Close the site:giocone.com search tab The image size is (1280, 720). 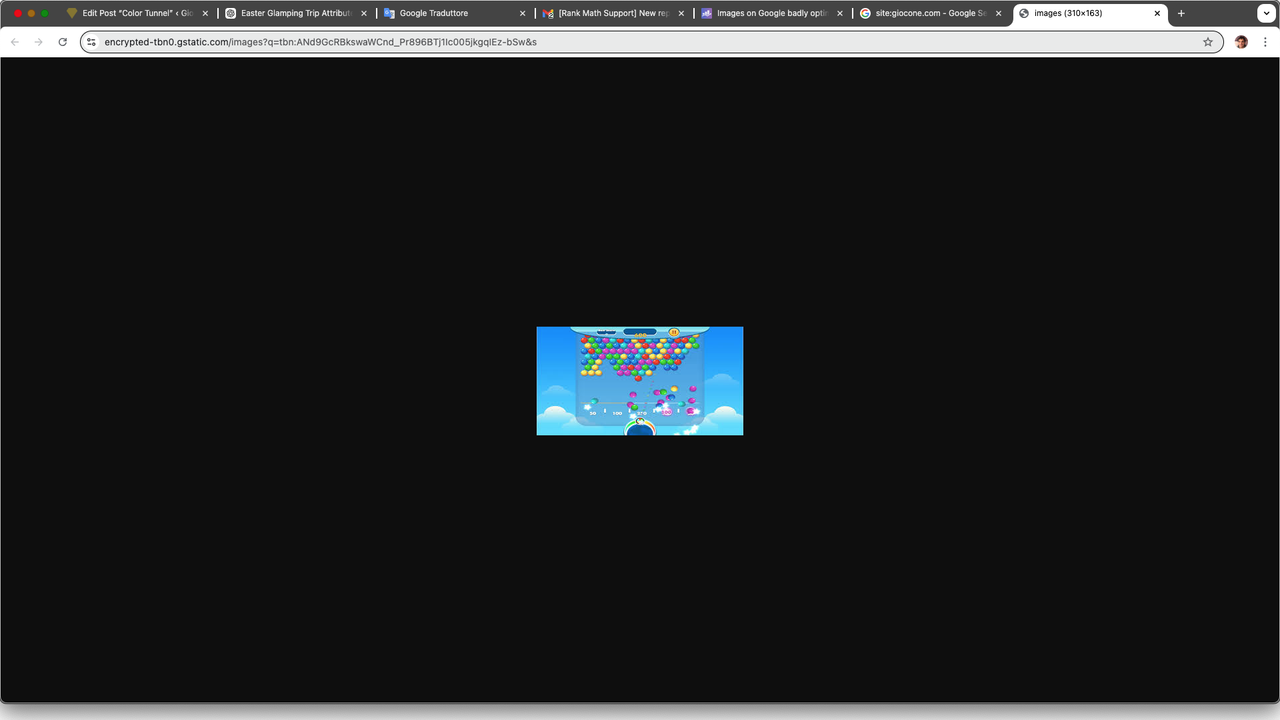998,13
